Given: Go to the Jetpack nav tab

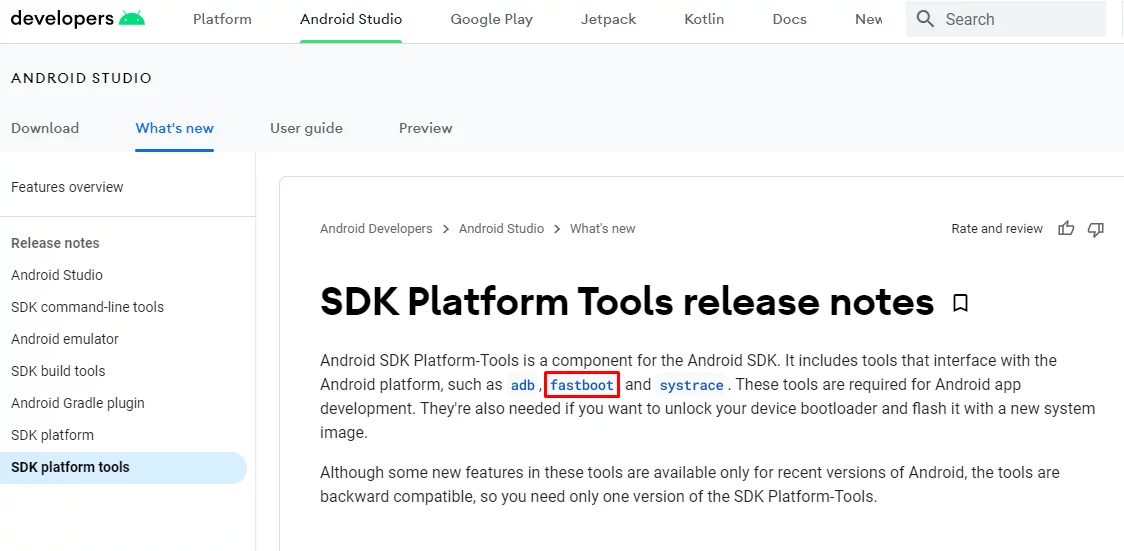Looking at the screenshot, I should point(609,19).
